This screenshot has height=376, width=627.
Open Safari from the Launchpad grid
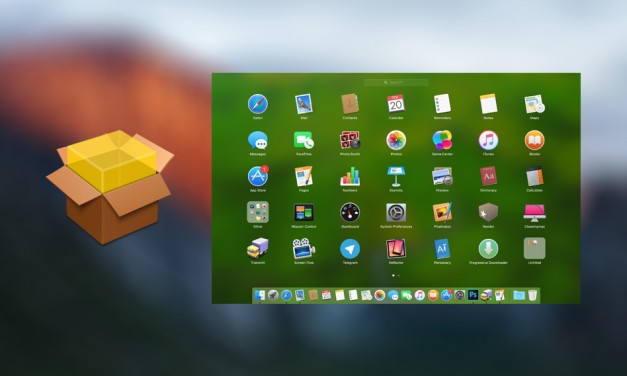(x=258, y=104)
